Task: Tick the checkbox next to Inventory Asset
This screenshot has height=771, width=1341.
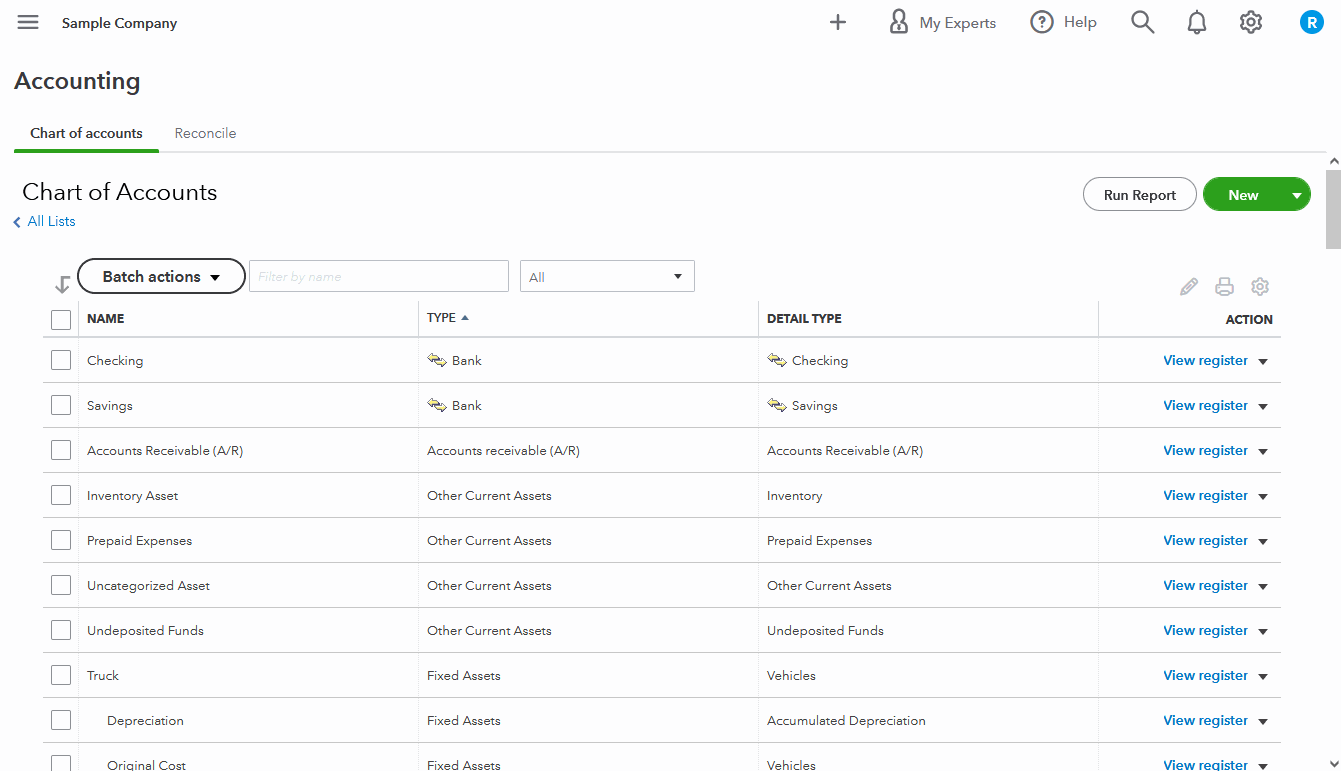Action: (60, 494)
